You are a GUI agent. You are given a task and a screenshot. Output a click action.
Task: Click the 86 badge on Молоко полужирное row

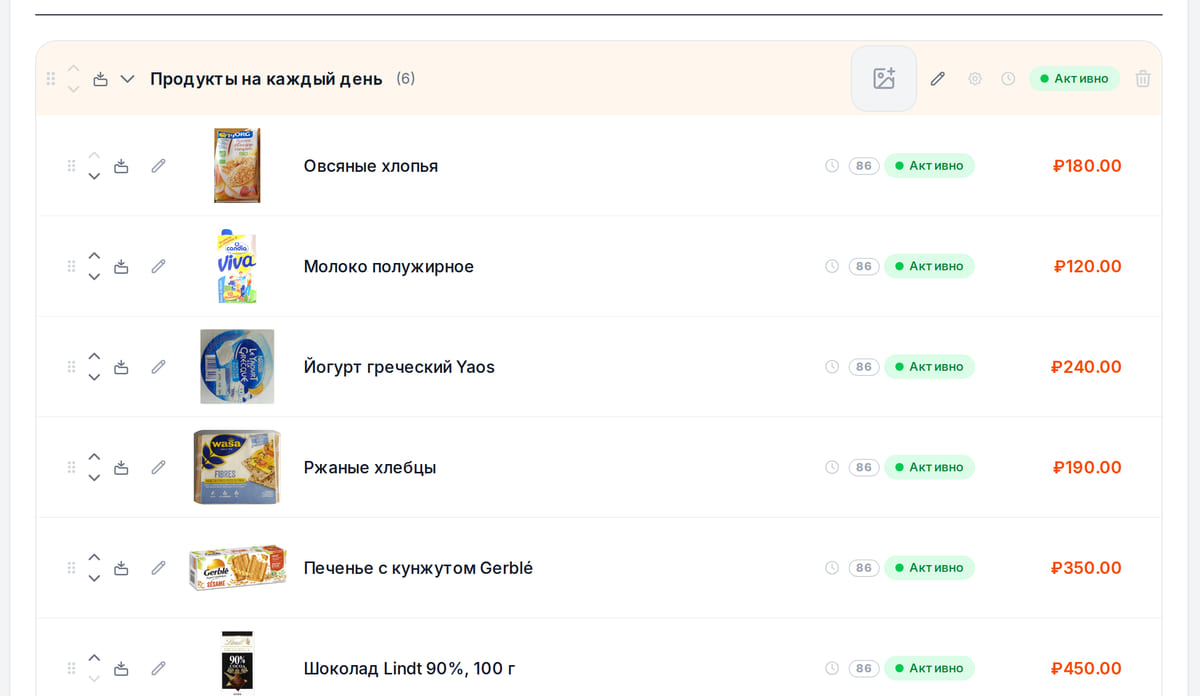[864, 266]
